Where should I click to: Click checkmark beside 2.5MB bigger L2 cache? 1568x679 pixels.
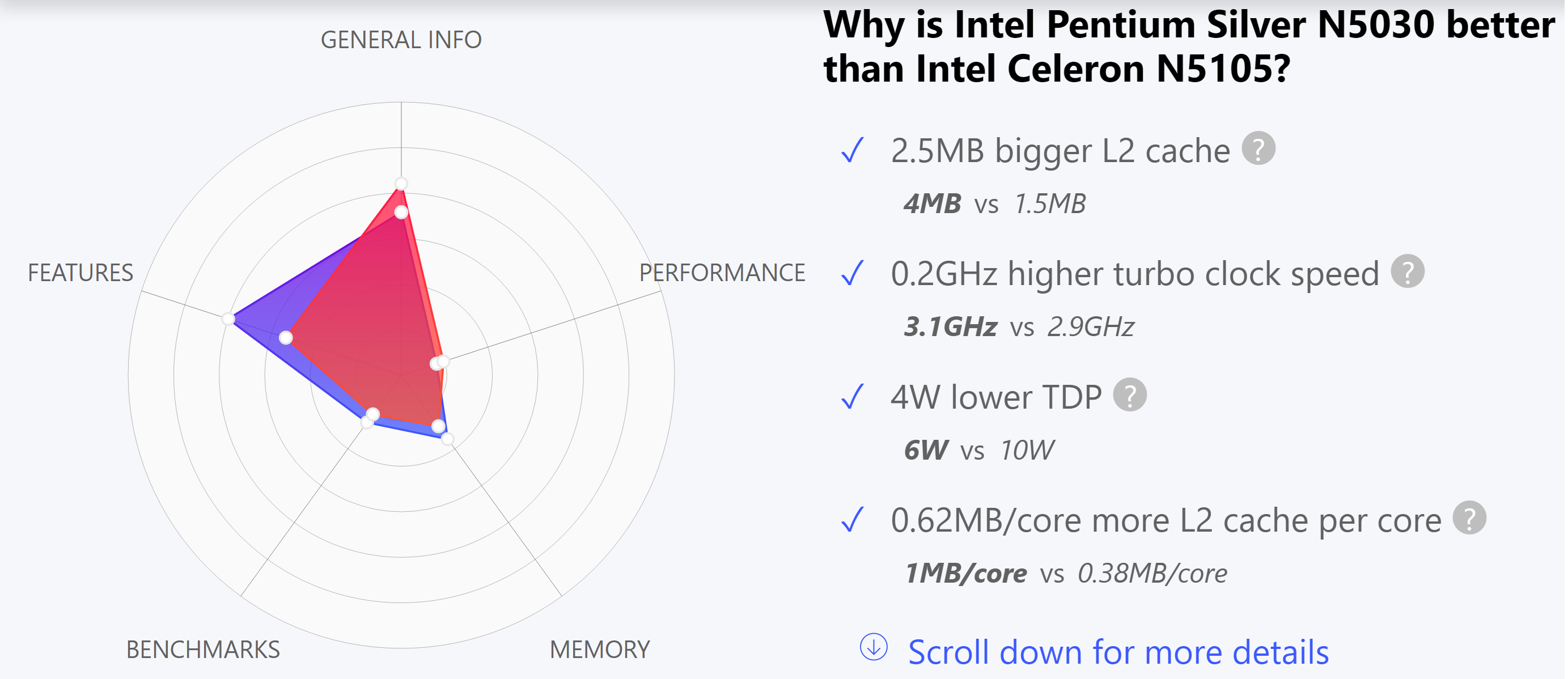coord(853,150)
